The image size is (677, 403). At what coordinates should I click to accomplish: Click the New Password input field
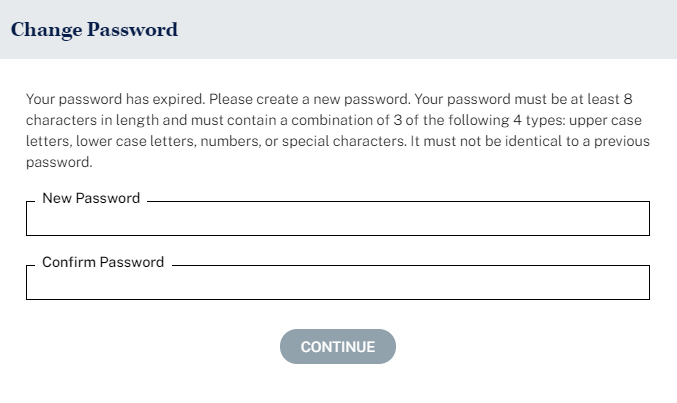(337, 220)
